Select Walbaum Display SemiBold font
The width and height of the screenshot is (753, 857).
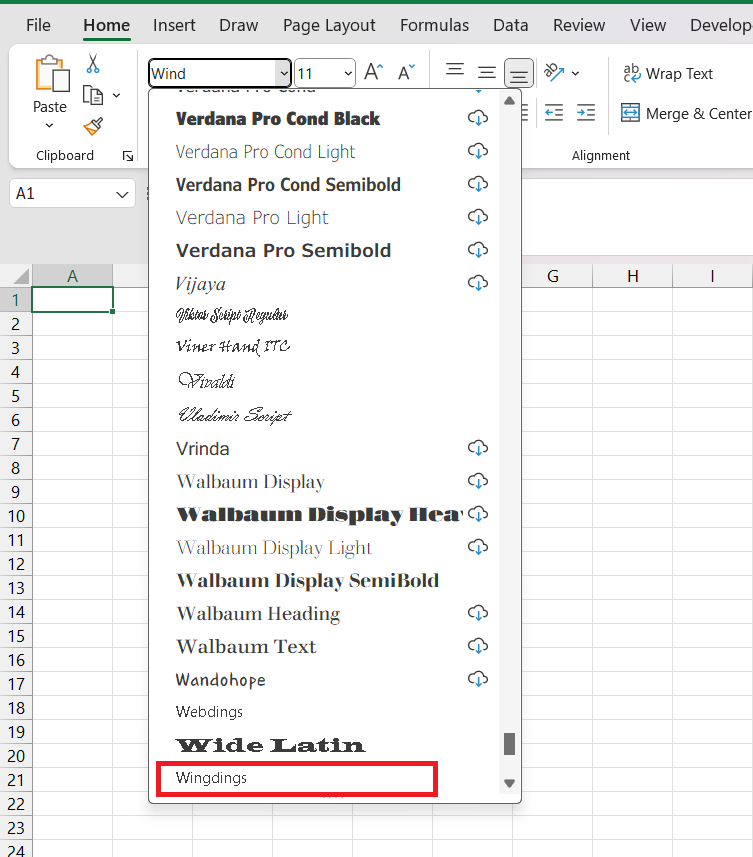(x=308, y=580)
